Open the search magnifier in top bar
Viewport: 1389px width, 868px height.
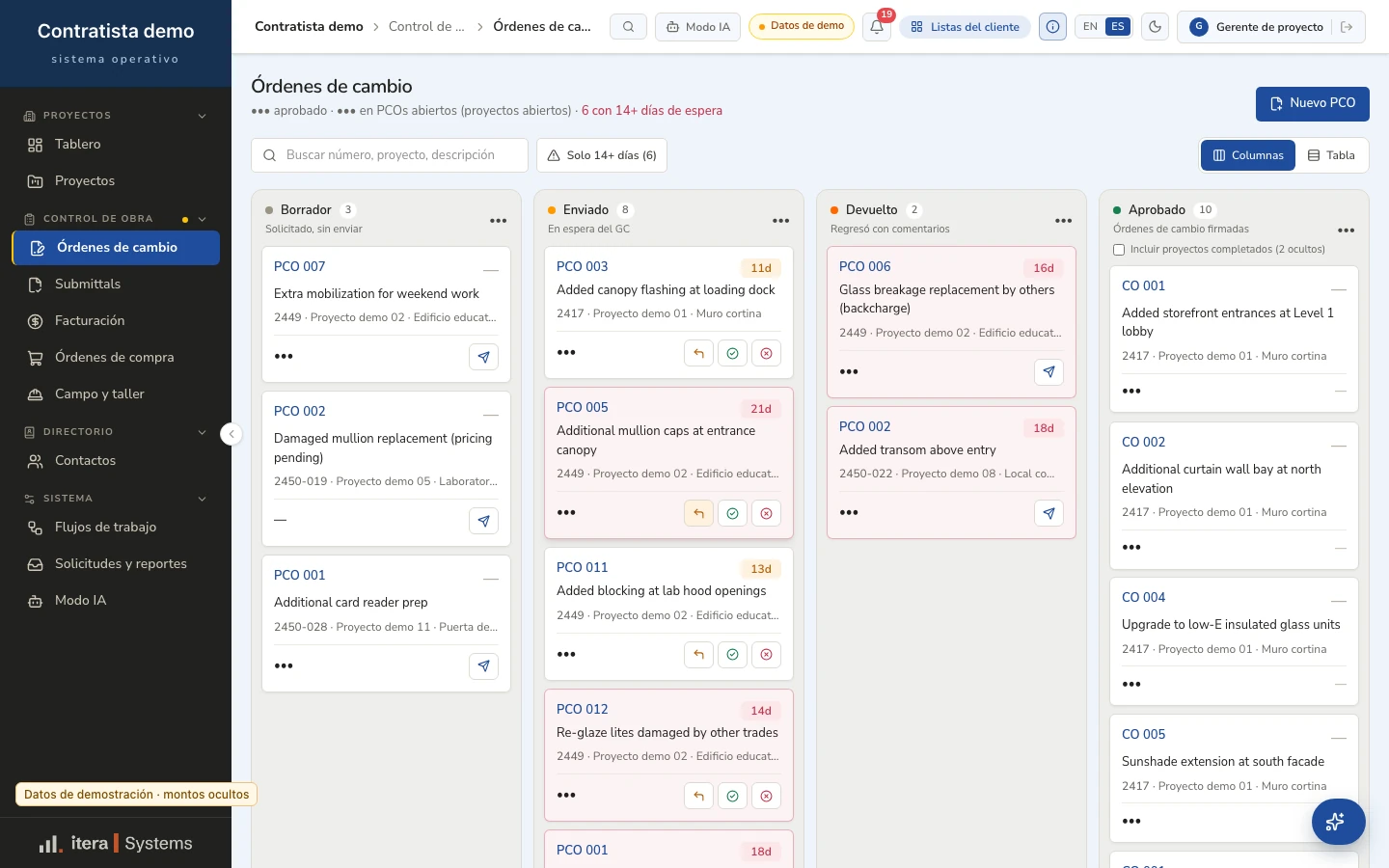click(628, 27)
